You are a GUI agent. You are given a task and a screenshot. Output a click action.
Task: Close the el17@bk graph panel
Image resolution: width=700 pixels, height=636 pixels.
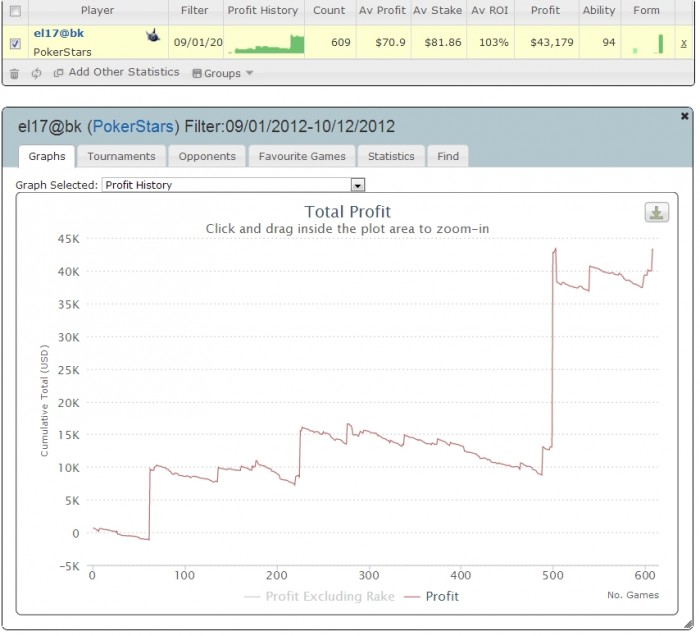coord(684,116)
